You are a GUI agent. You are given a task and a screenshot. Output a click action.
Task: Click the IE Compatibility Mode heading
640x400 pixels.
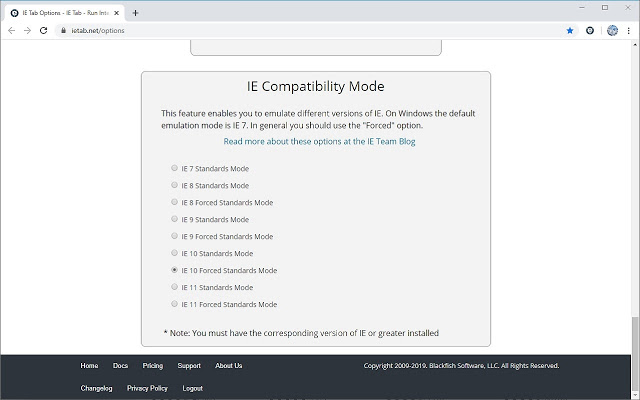click(316, 87)
